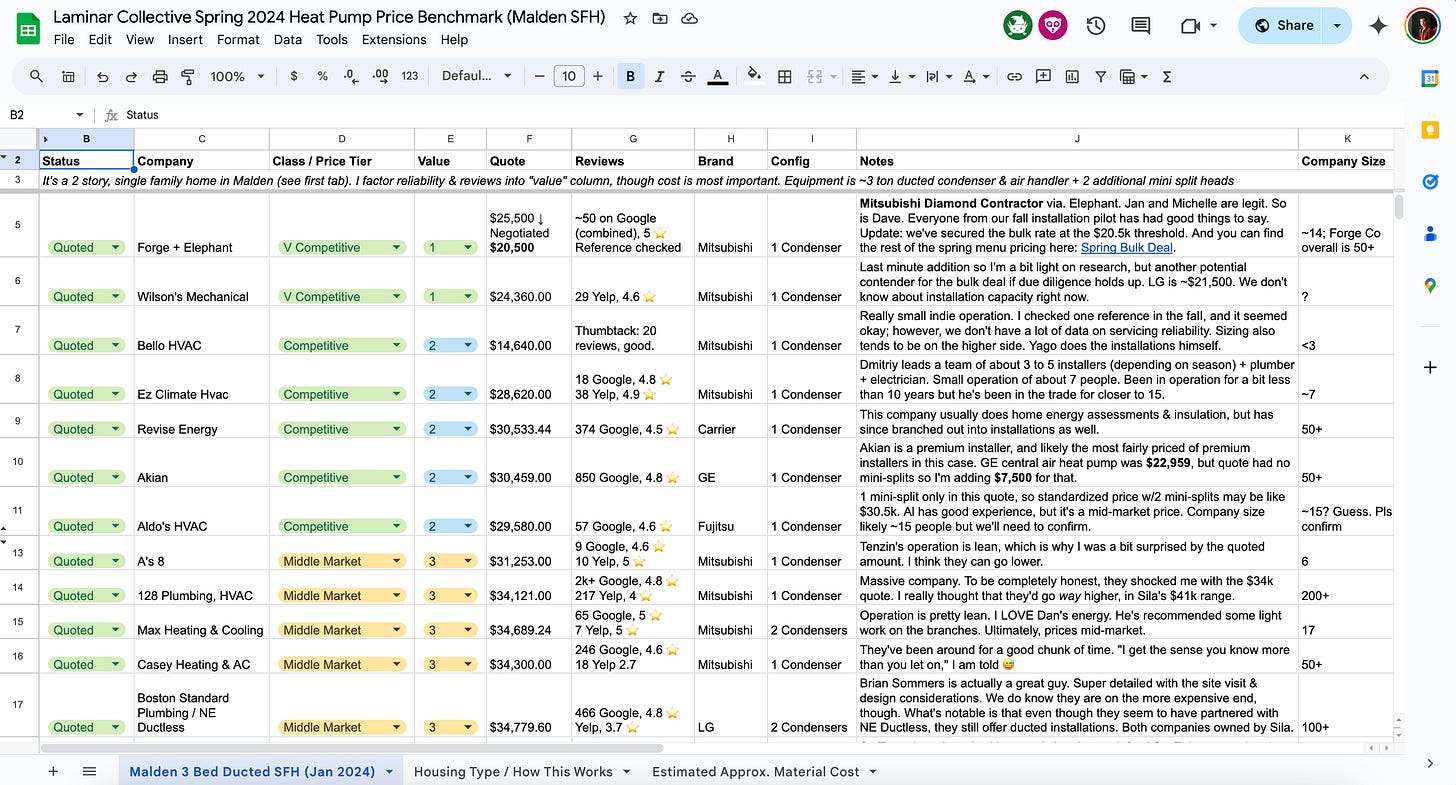Open the Name box dropdown arrow
The width and height of the screenshot is (1456, 785).
click(x=80, y=115)
